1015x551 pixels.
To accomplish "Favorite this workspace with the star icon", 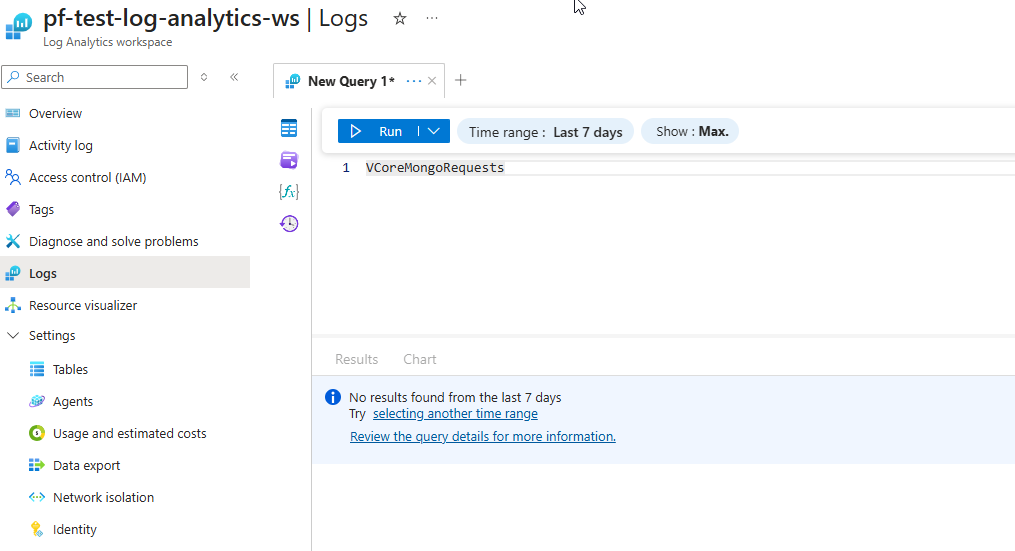I will pyautogui.click(x=399, y=19).
